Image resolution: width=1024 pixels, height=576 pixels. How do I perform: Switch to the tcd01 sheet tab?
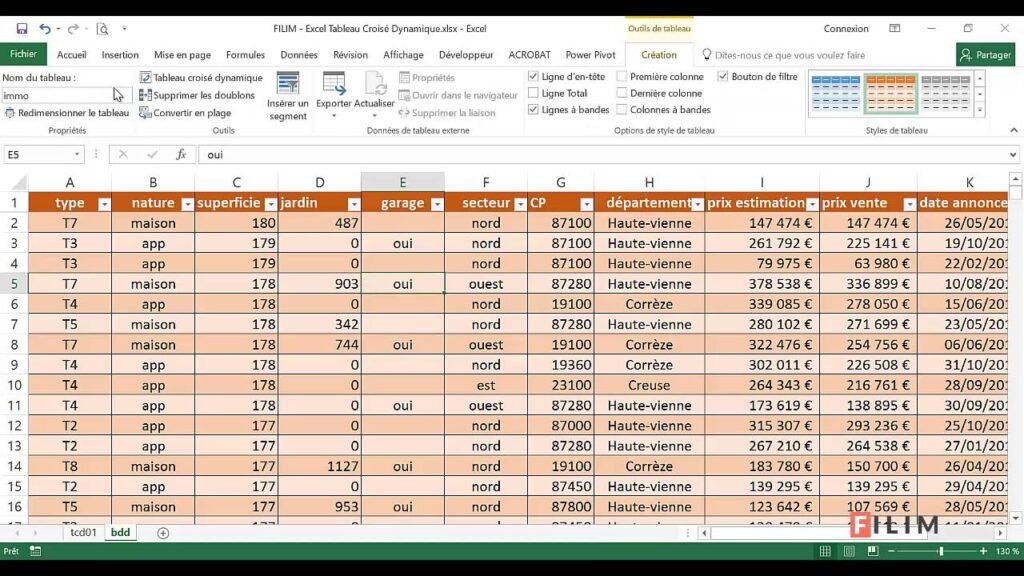pyautogui.click(x=83, y=533)
